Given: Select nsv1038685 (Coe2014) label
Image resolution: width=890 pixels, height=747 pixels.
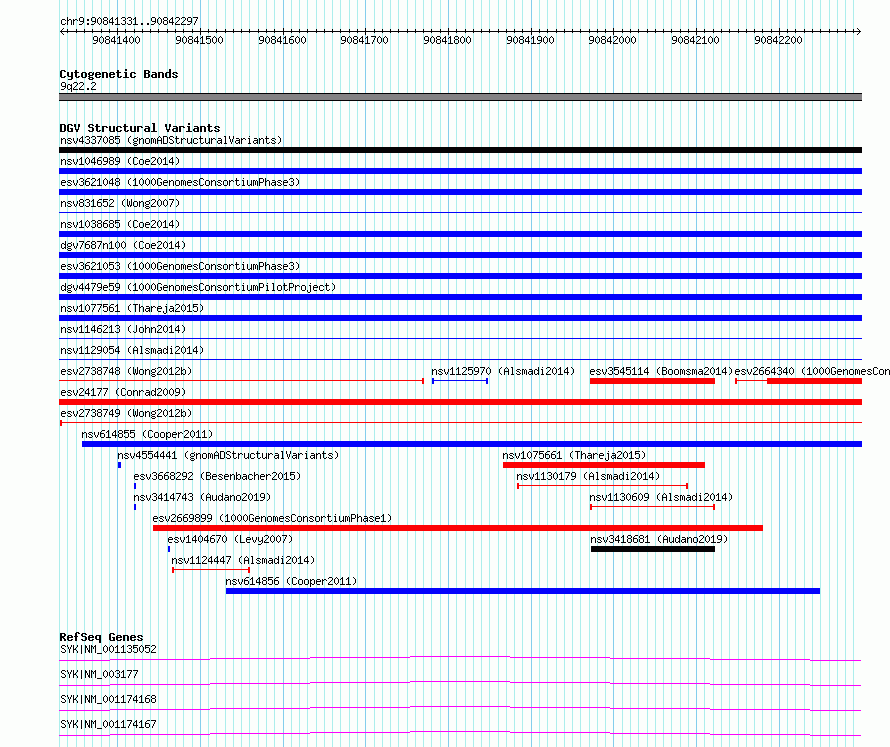Looking at the screenshot, I should click(120, 224).
